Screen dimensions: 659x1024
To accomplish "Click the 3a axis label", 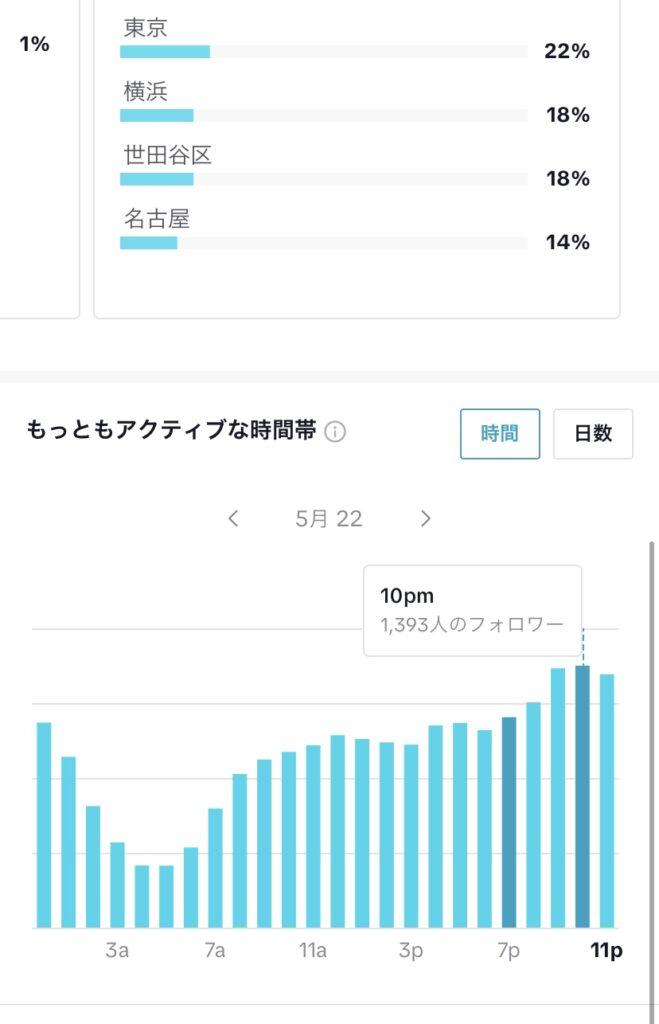I will 117,950.
